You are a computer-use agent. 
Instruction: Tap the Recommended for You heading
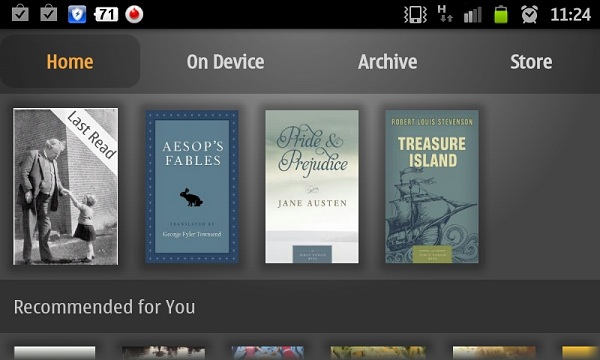click(104, 307)
